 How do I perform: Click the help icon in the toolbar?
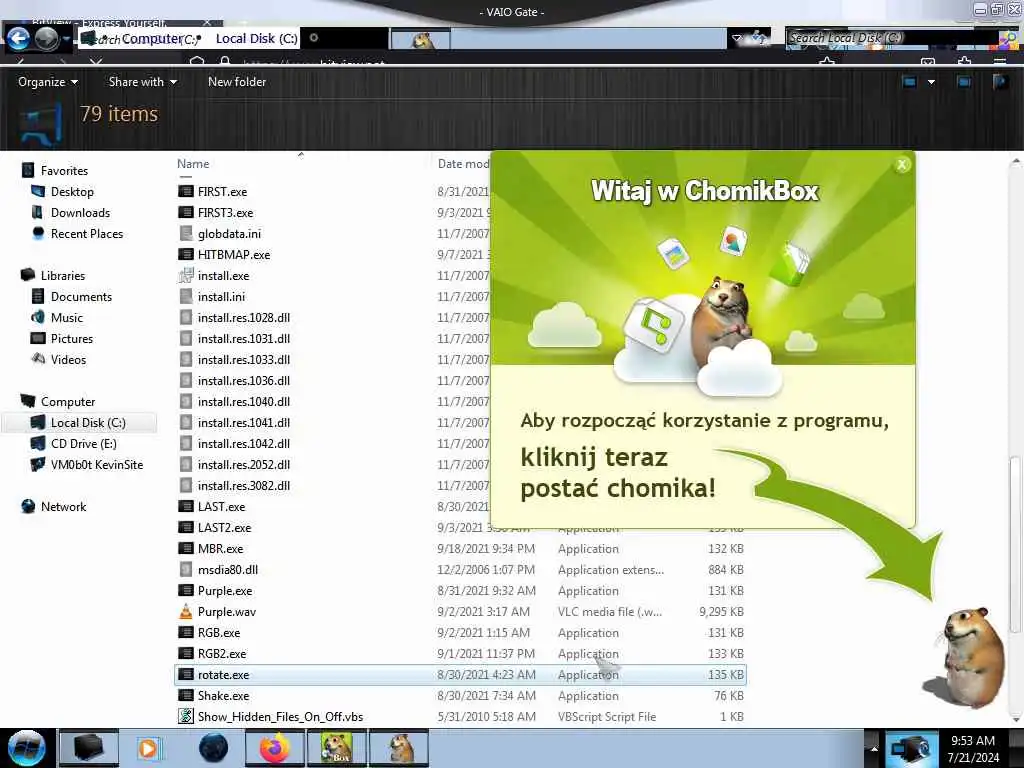coord(1000,82)
